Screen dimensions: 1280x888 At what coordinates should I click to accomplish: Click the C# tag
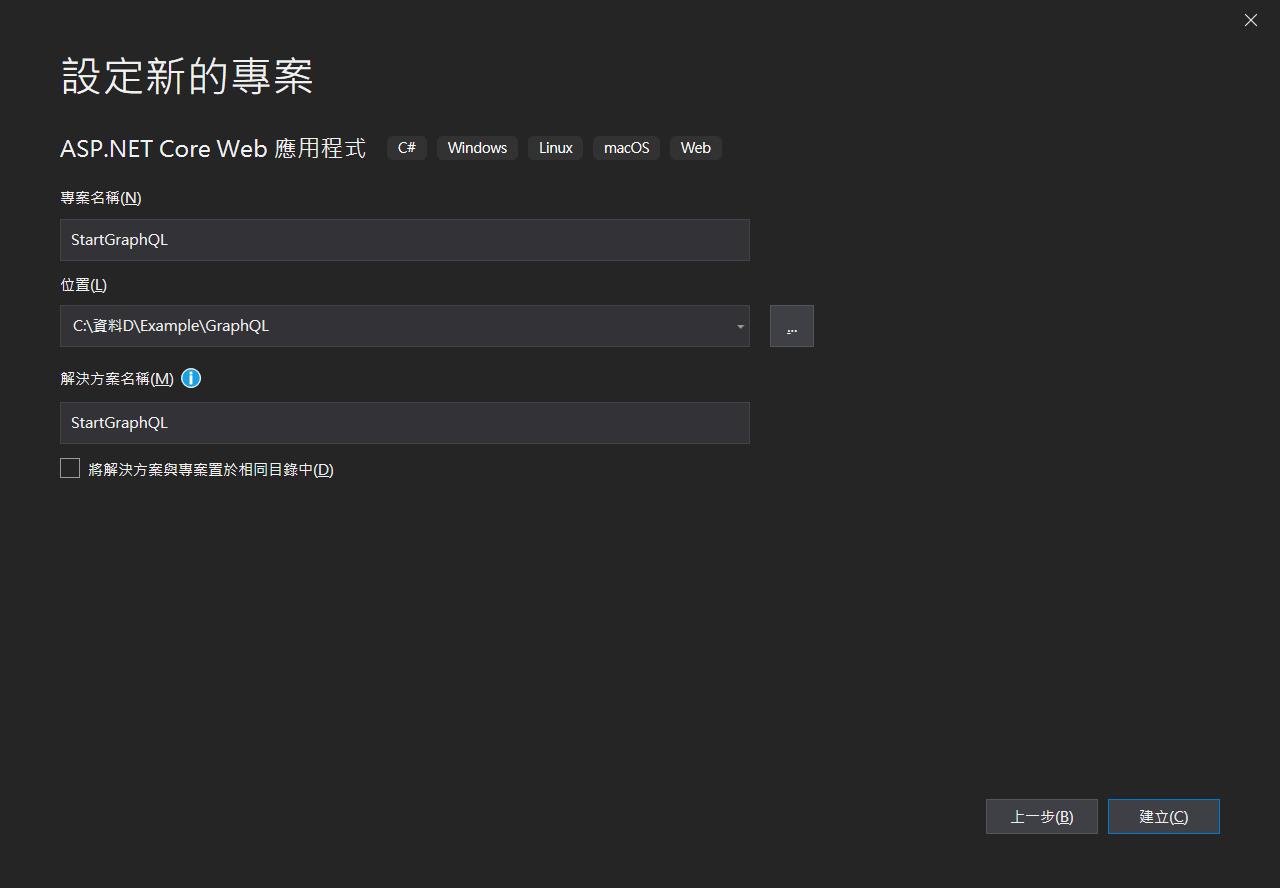(x=407, y=148)
